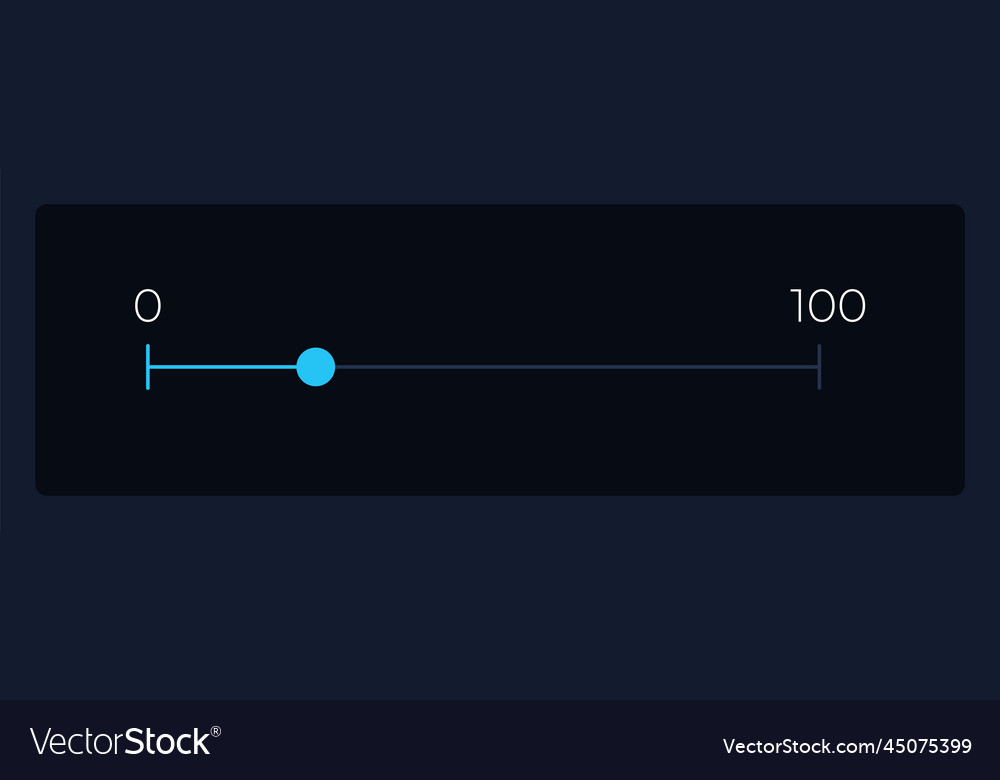Set the slider to the track's midpoint
This screenshot has height=780, width=1000.
pos(483,367)
